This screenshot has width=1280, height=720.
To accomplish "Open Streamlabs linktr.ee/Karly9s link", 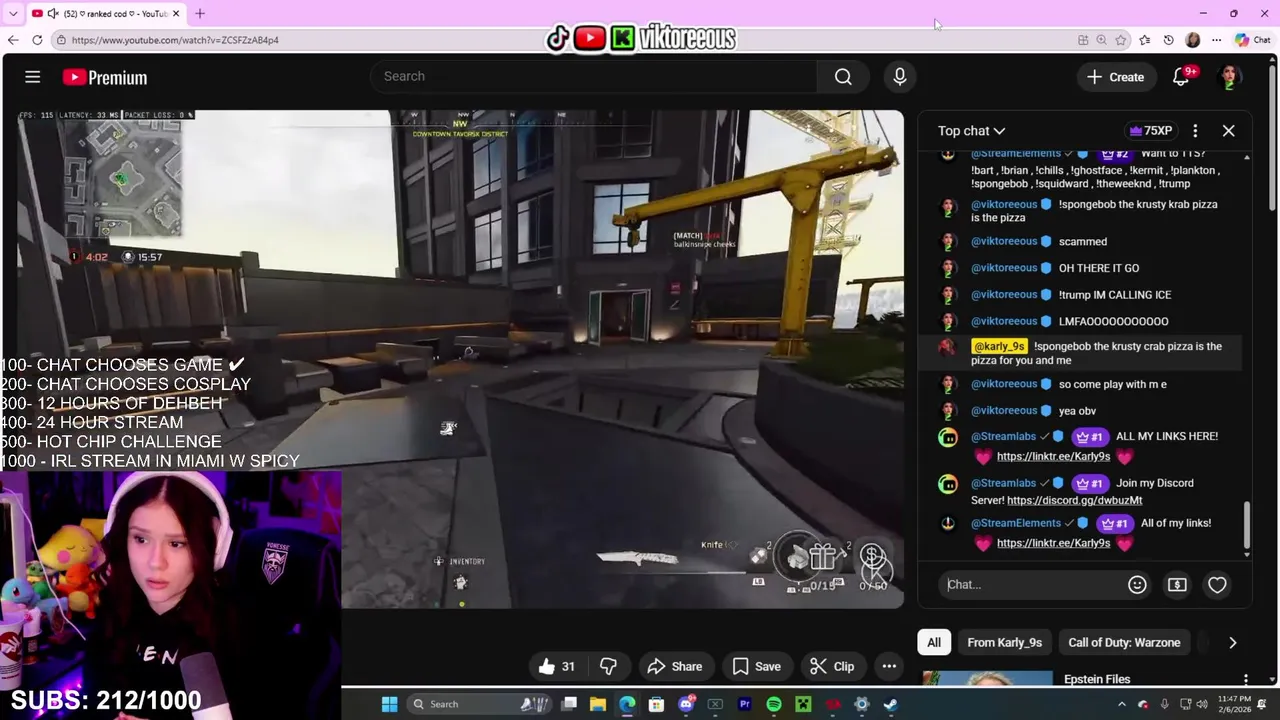I will click(x=1053, y=457).
